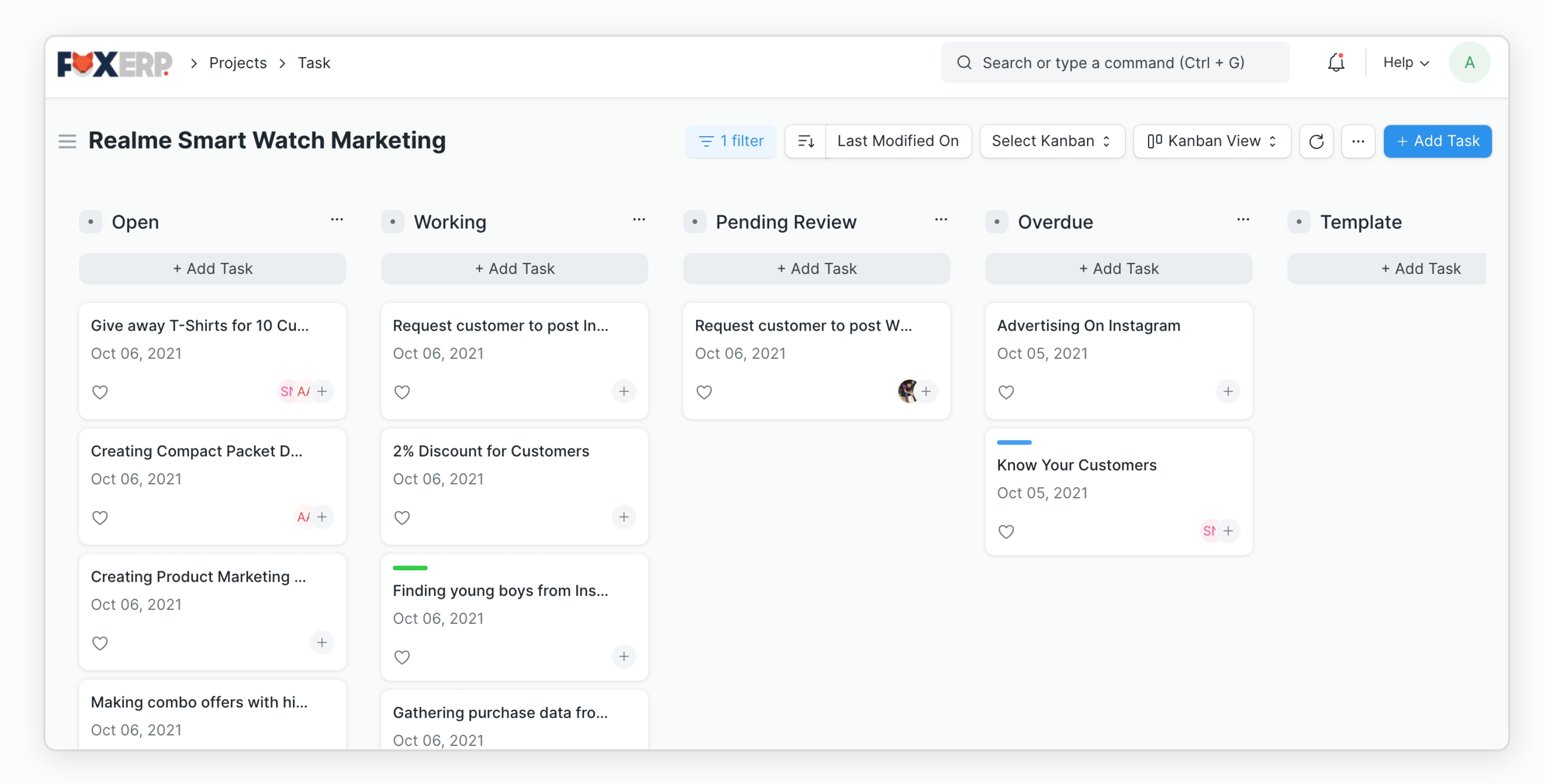
Task: Open the Select Kanban dropdown
Action: [x=1051, y=142]
